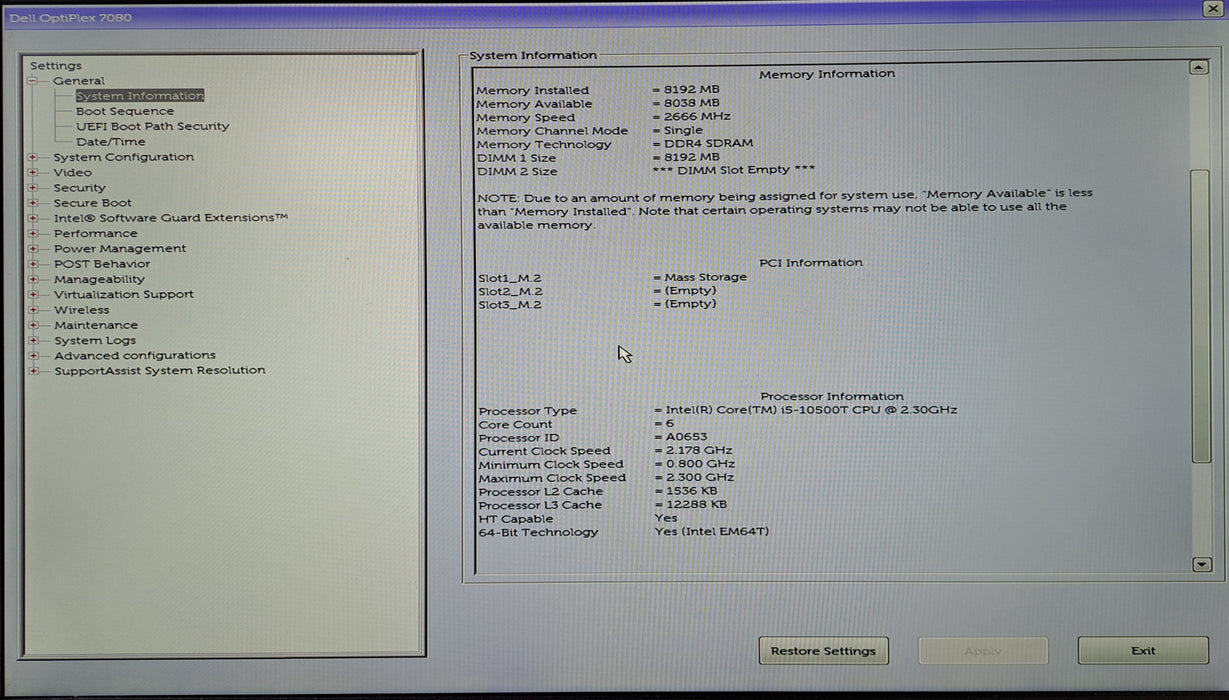Select the Maintenance category label
The image size is (1229, 700).
96,325
